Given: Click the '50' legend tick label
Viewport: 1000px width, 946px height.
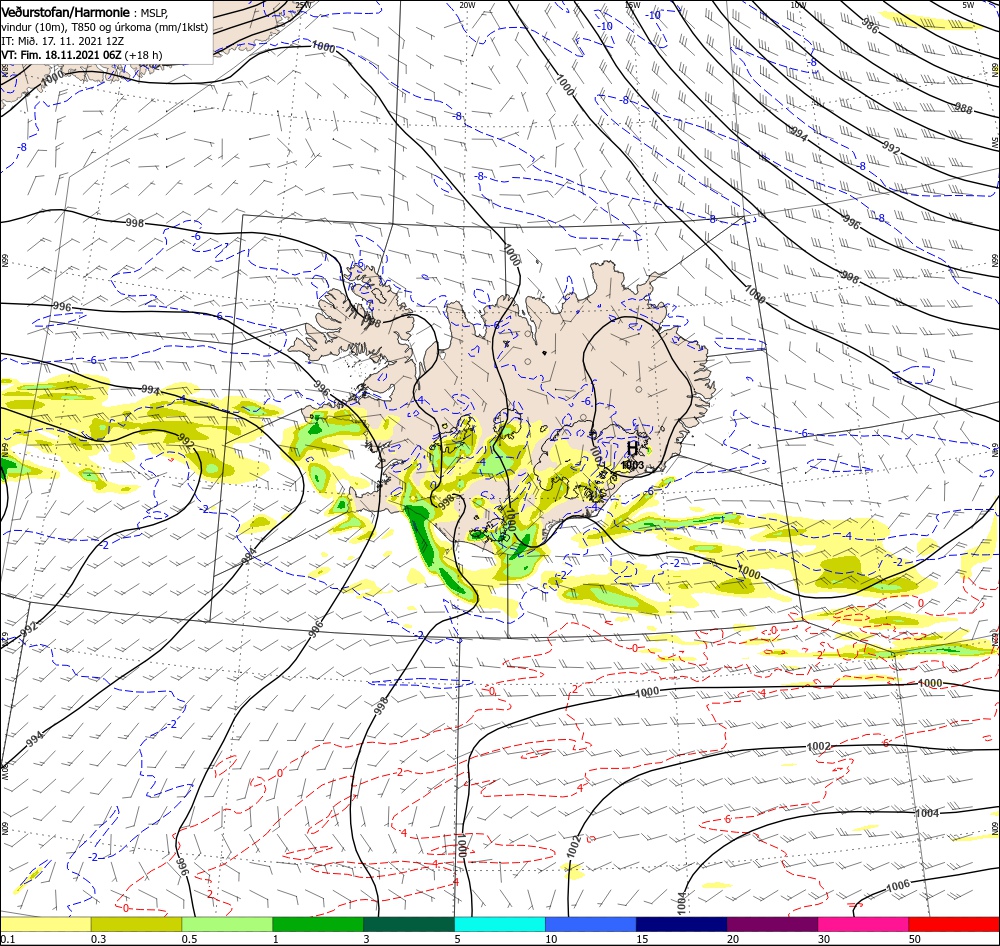Looking at the screenshot, I should point(915,939).
